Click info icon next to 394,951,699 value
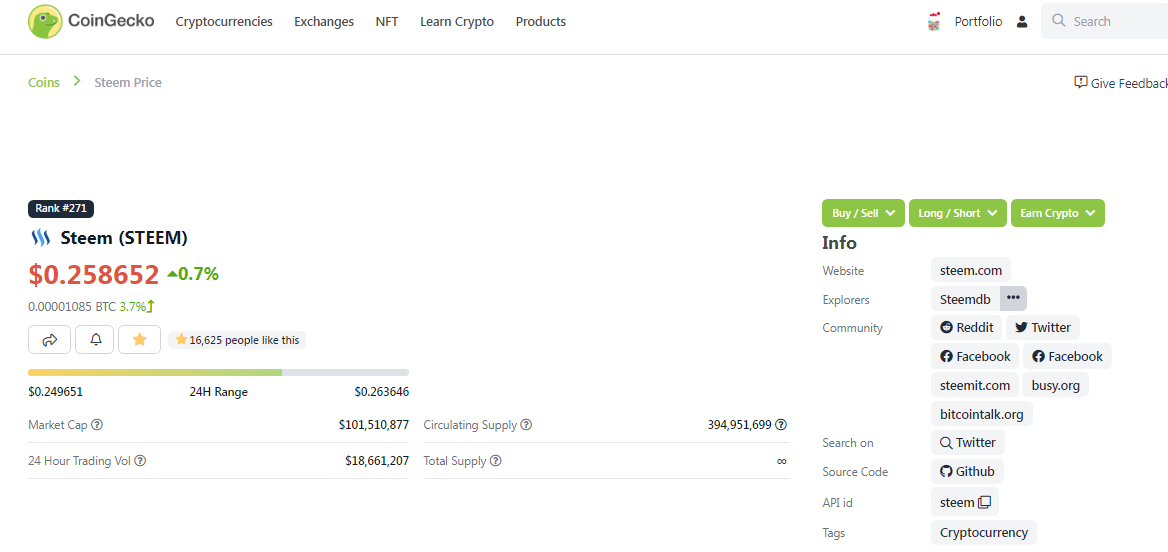 pyautogui.click(x=781, y=425)
